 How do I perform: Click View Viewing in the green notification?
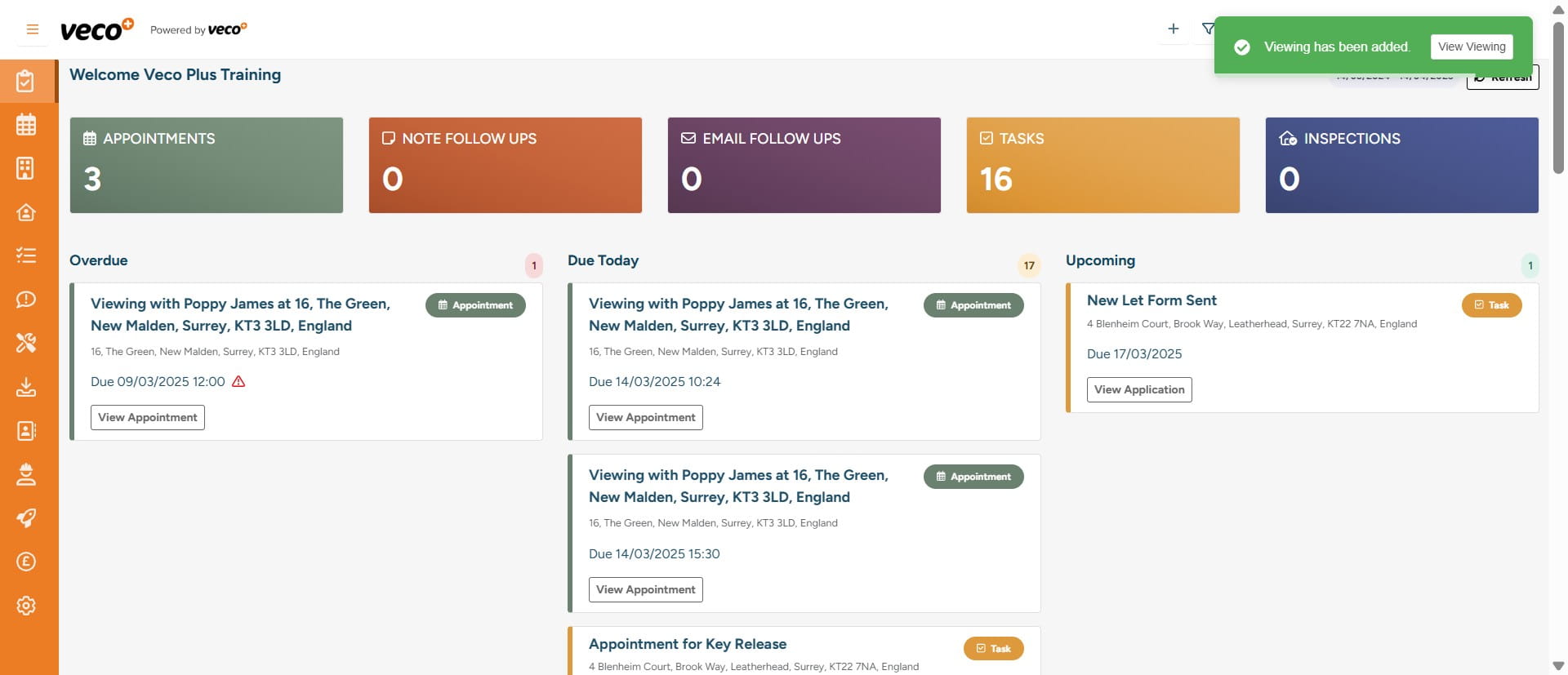click(x=1471, y=47)
